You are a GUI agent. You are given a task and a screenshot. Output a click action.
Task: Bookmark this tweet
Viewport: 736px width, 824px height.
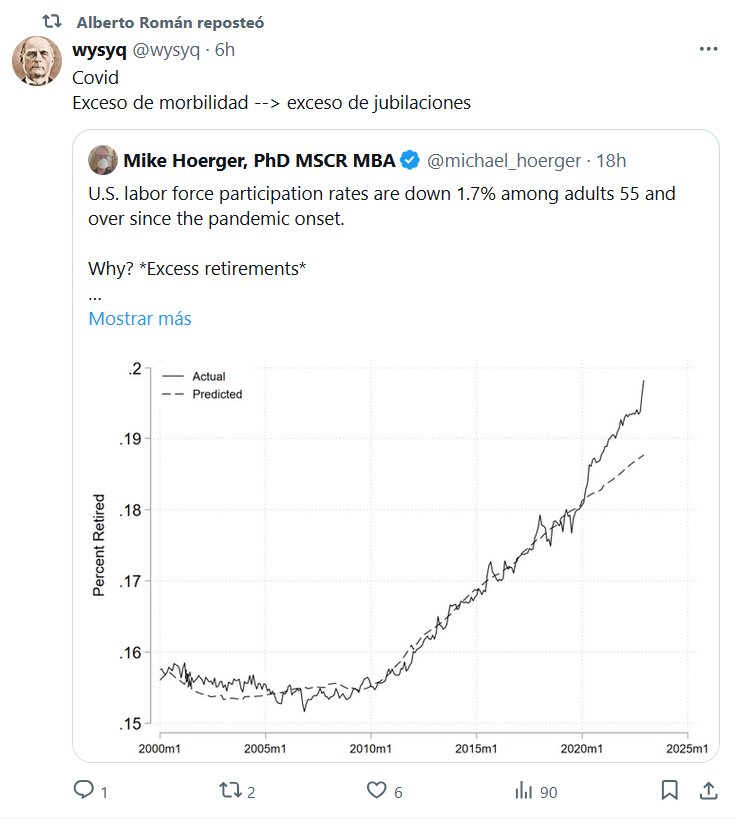(669, 791)
